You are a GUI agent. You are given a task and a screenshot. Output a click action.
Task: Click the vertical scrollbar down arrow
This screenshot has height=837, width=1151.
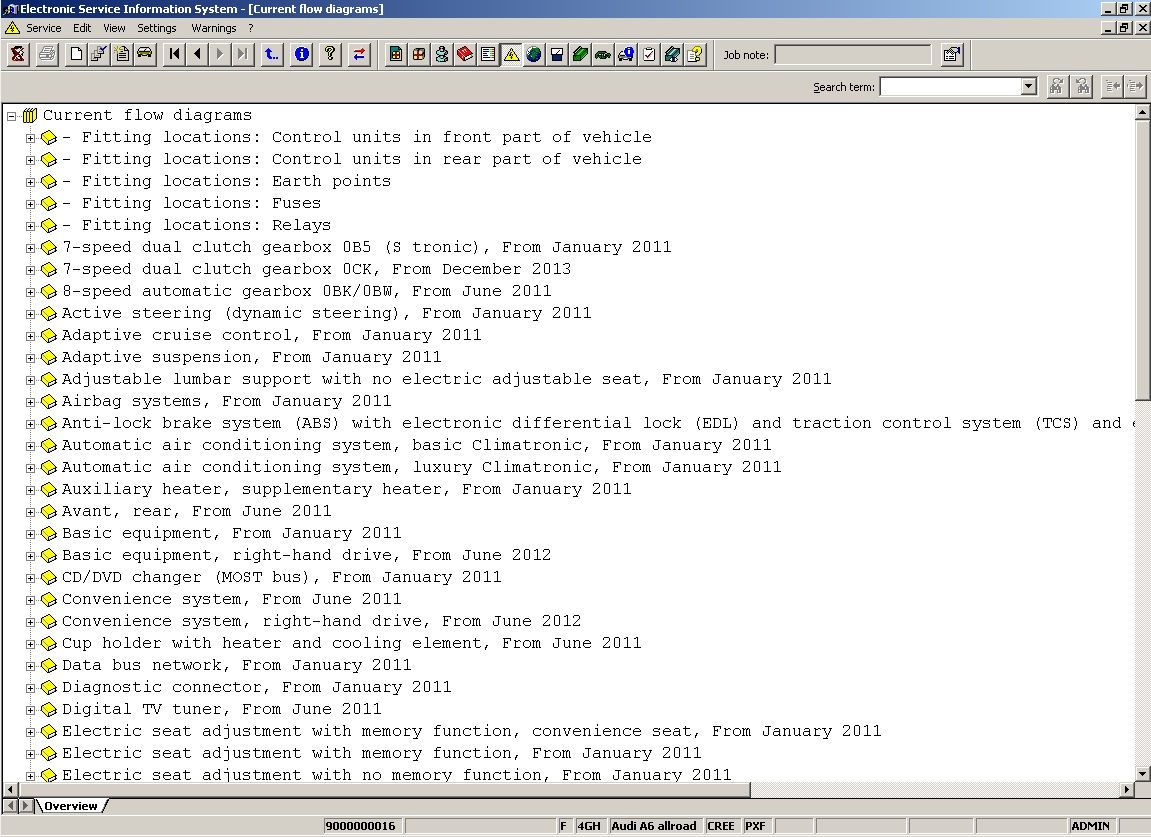1142,773
